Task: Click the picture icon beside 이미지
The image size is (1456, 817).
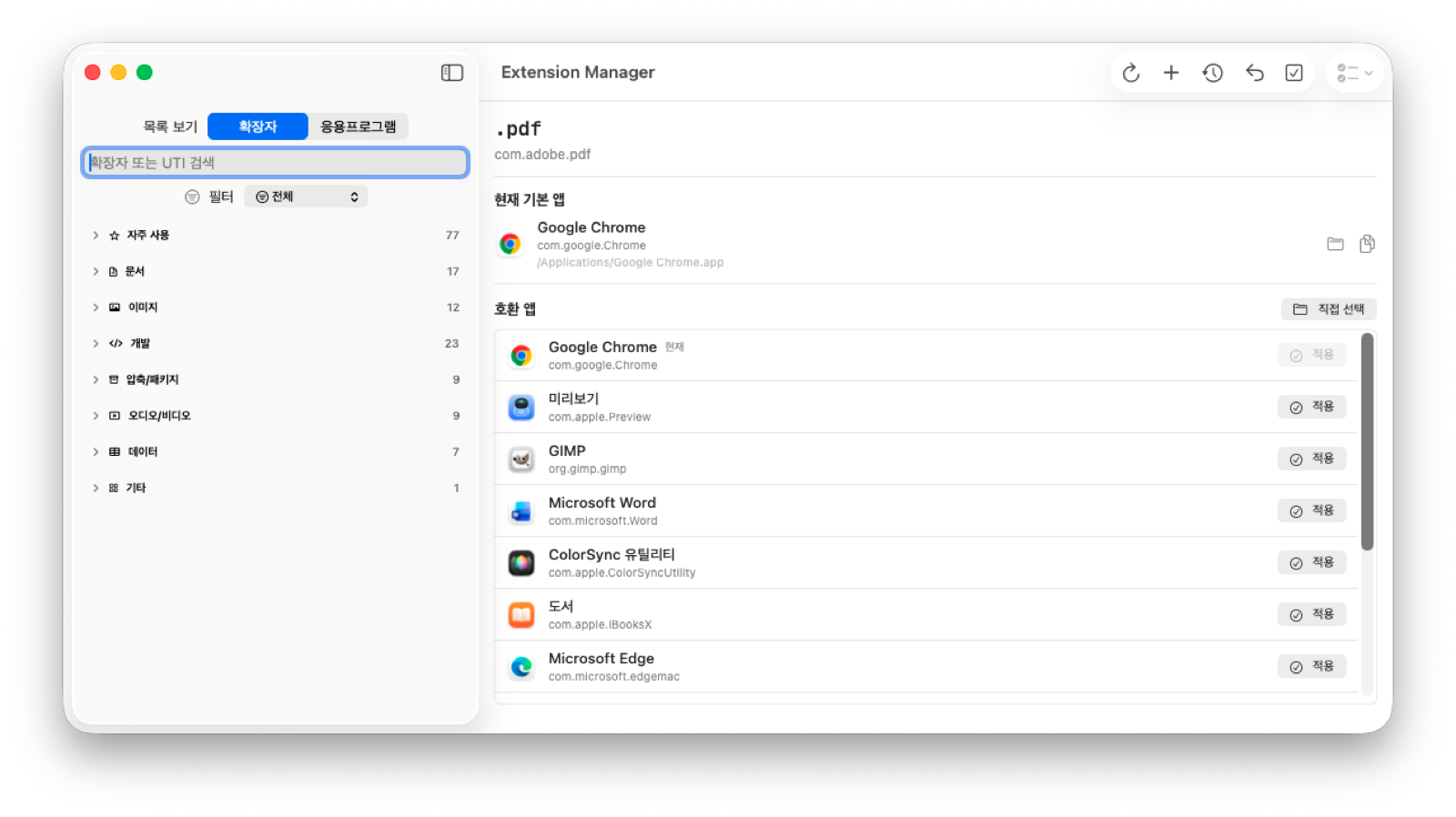Action: click(114, 308)
